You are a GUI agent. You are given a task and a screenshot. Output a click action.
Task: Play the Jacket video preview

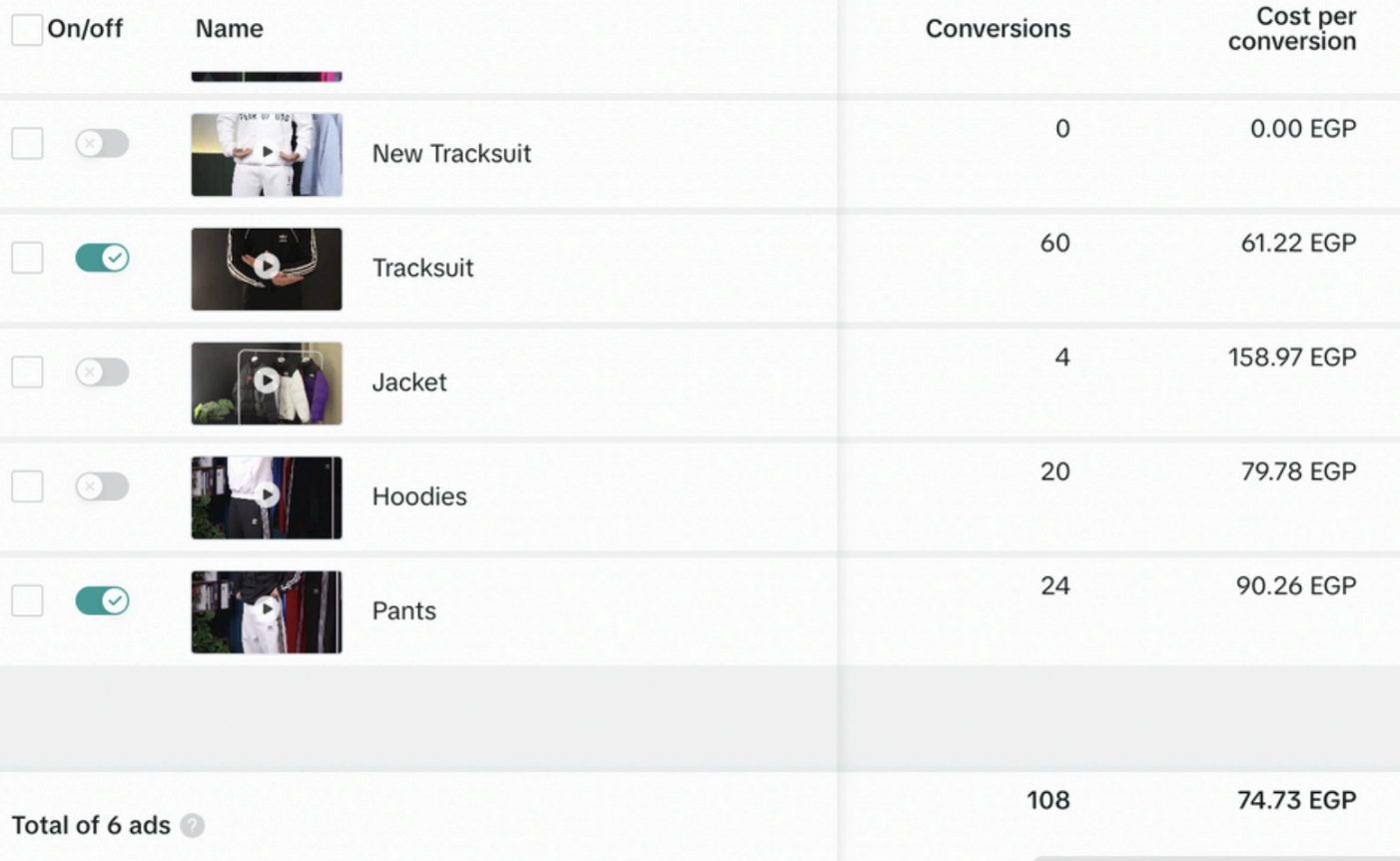(x=266, y=383)
